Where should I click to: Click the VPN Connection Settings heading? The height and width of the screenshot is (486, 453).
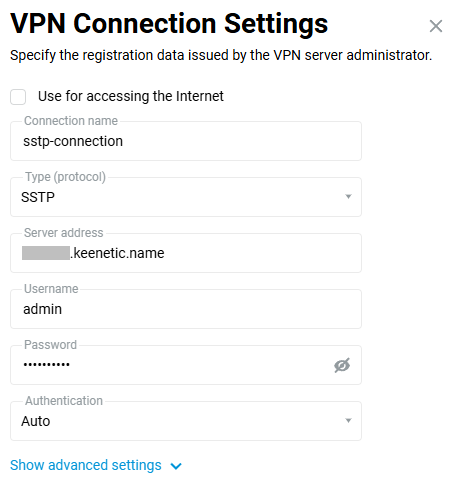tap(169, 23)
